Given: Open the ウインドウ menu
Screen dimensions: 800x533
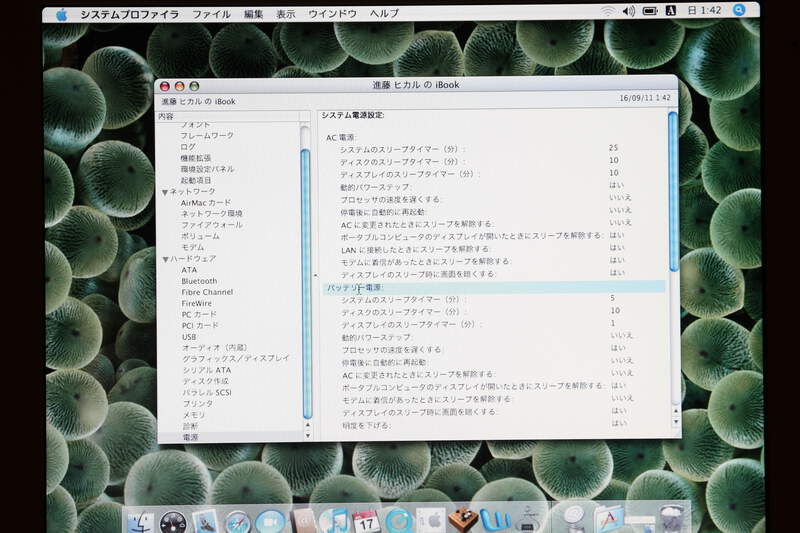Looking at the screenshot, I should pyautogui.click(x=332, y=14).
